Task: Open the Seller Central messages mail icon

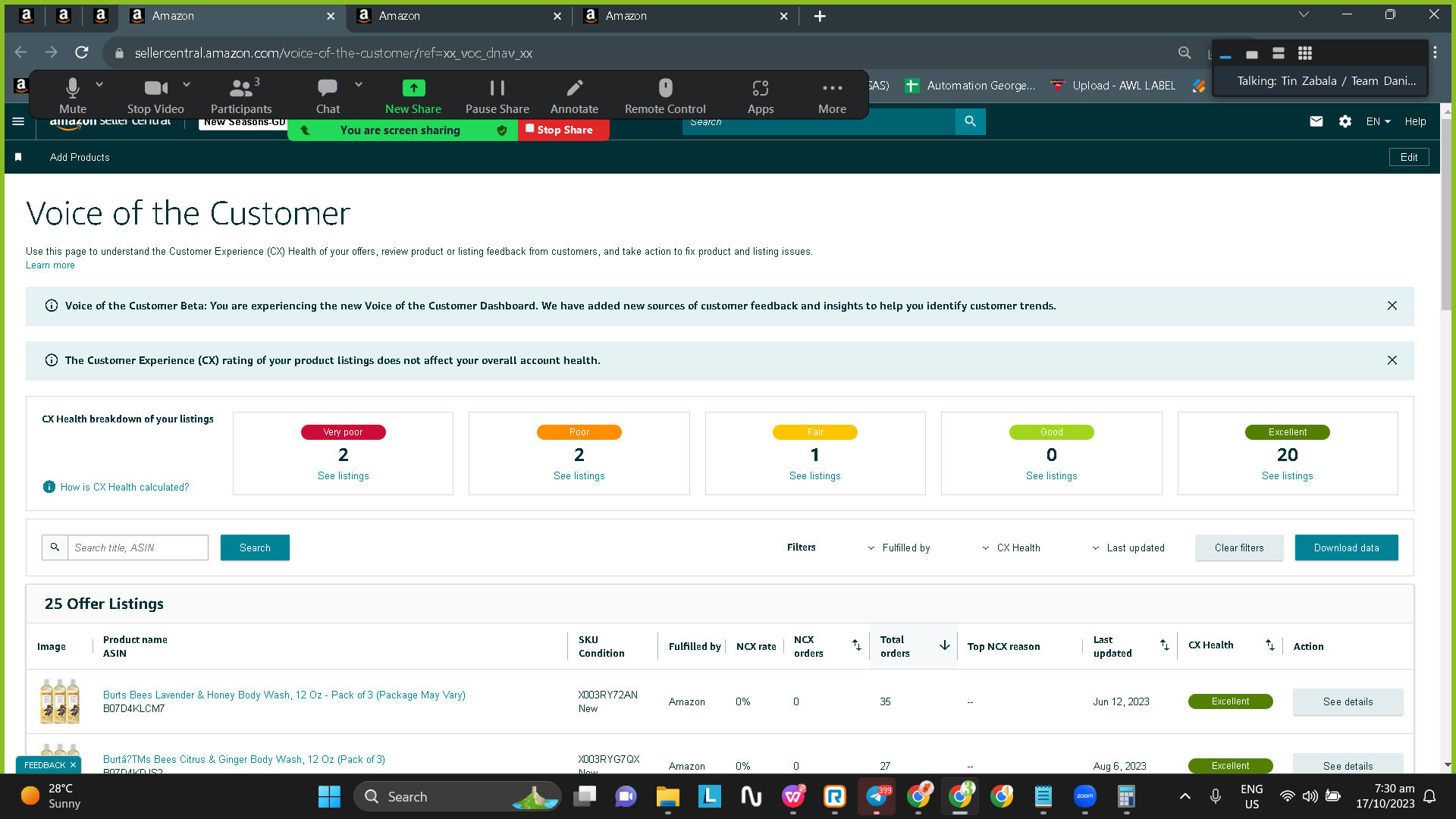Action: (x=1316, y=121)
